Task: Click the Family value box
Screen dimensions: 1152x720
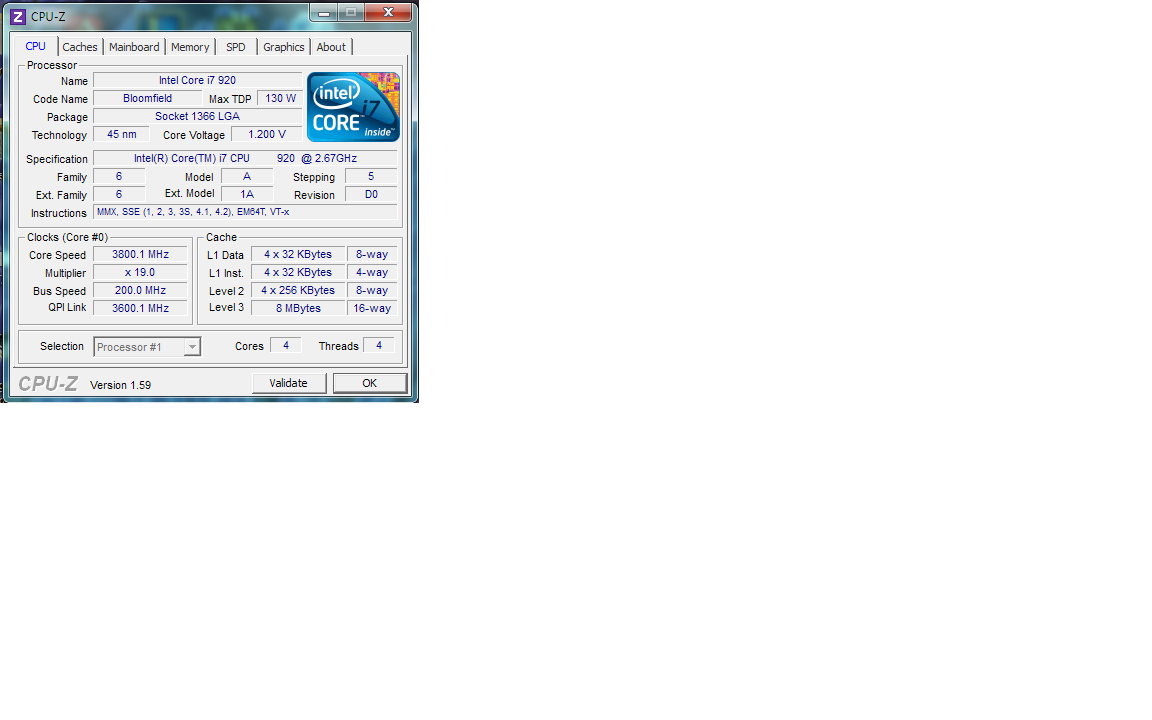Action: [x=119, y=176]
